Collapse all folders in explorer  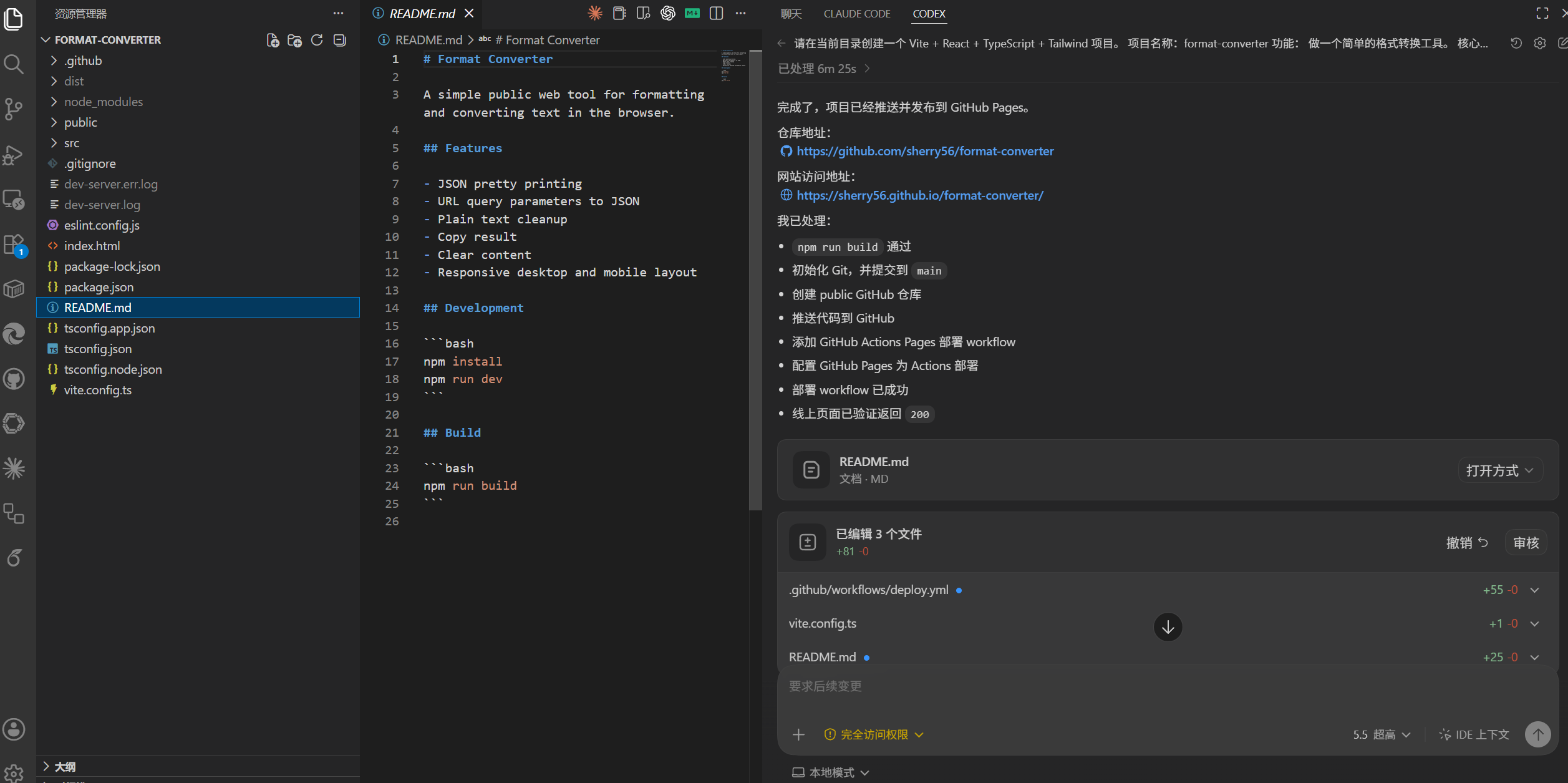[x=339, y=40]
